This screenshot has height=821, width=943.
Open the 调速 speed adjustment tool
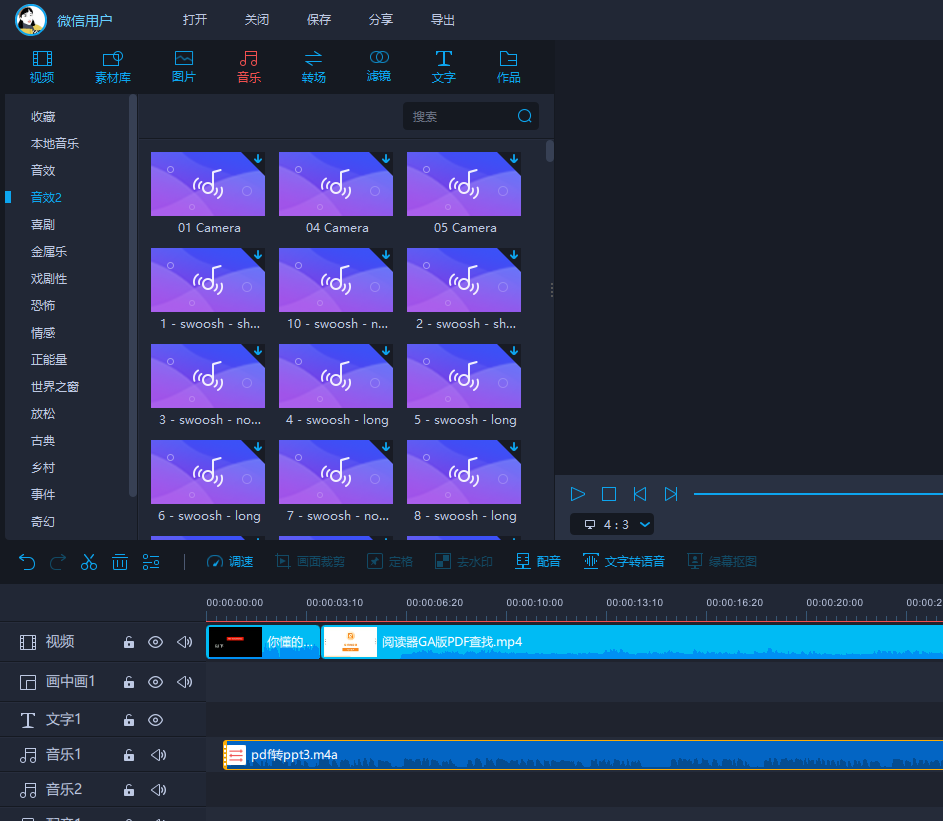[x=230, y=562]
